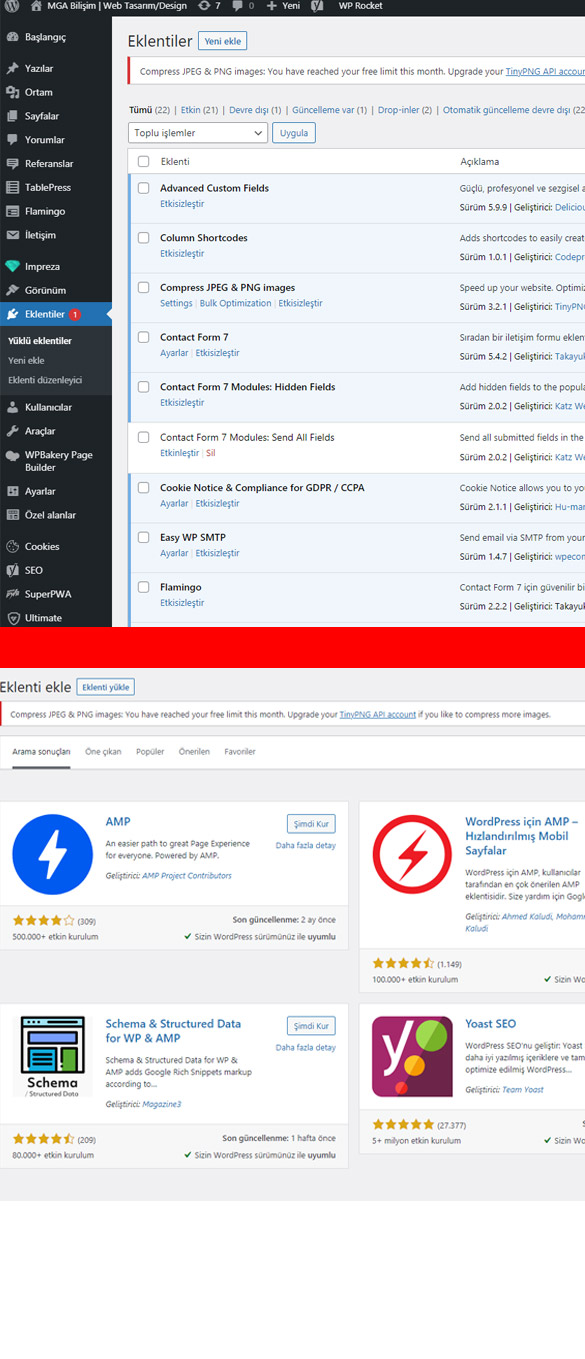The height and width of the screenshot is (1359, 585).
Task: Click the TablePress table icon
Action: pyautogui.click(x=12, y=187)
